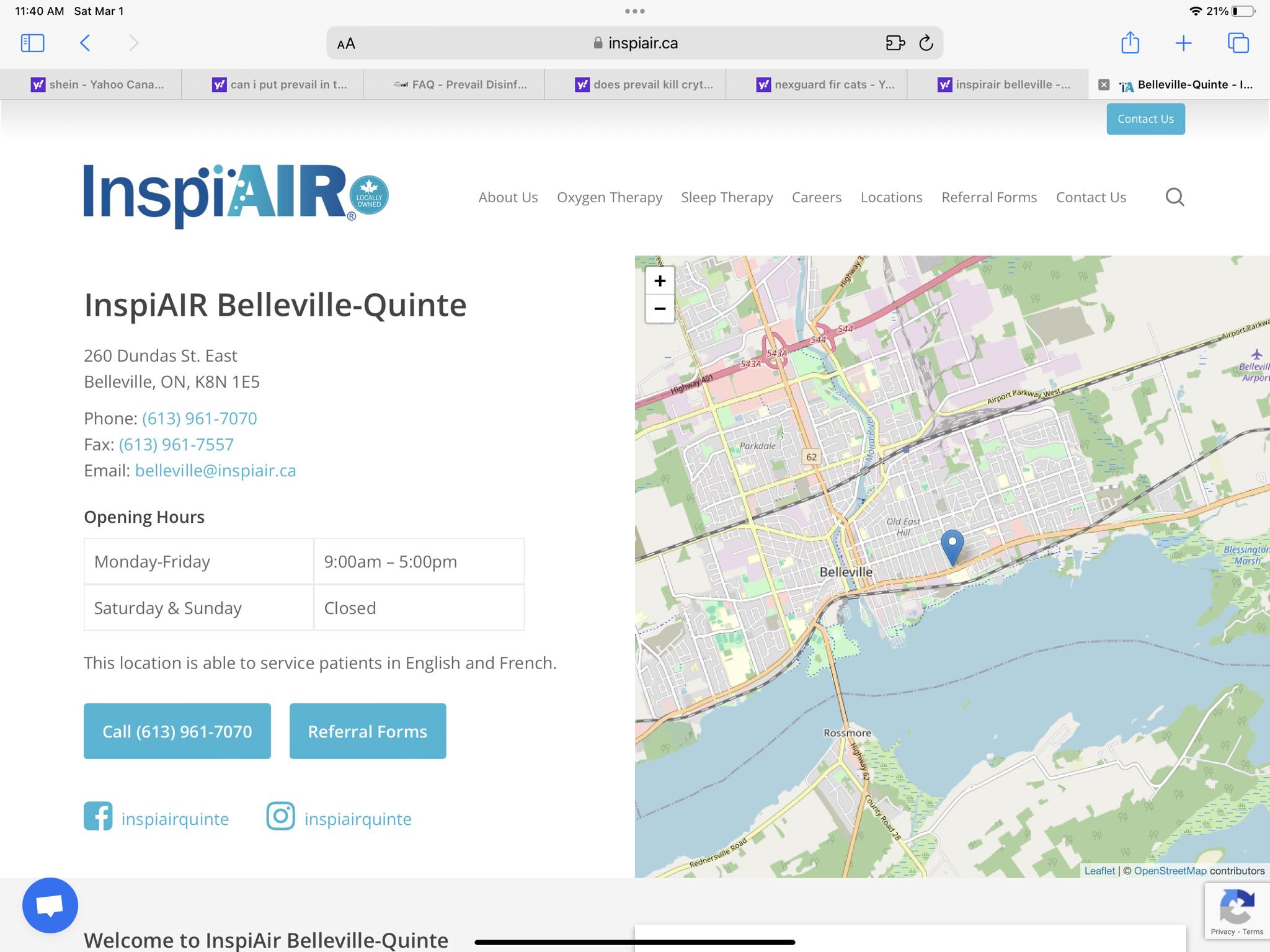The height and width of the screenshot is (952, 1270).
Task: Click the phone number link (613) 961-7070
Action: (x=199, y=419)
